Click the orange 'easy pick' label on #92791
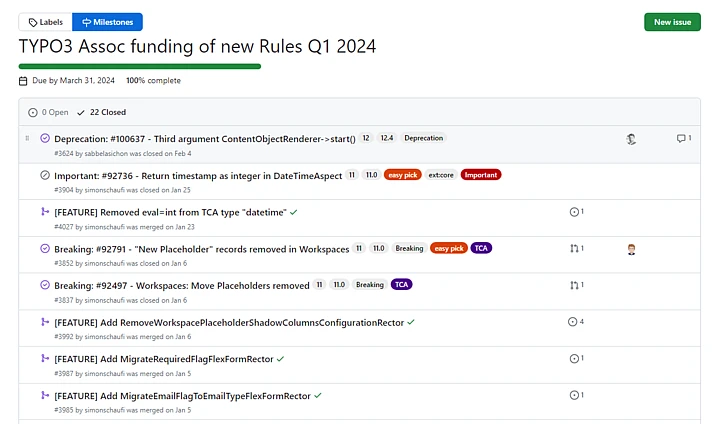 [x=448, y=248]
